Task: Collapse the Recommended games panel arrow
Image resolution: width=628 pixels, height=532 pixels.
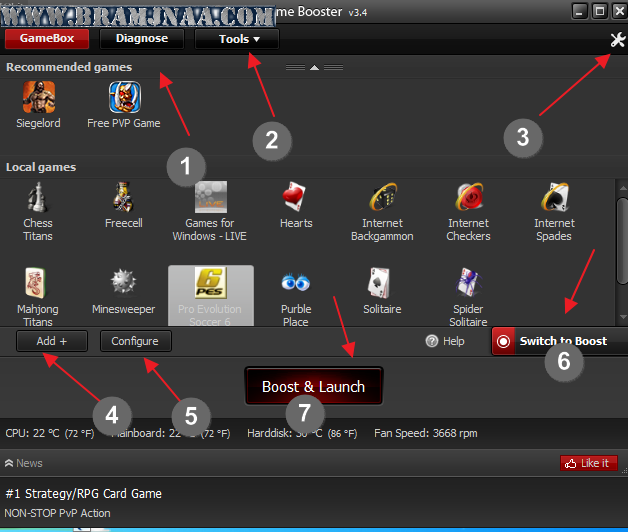Action: (x=314, y=67)
